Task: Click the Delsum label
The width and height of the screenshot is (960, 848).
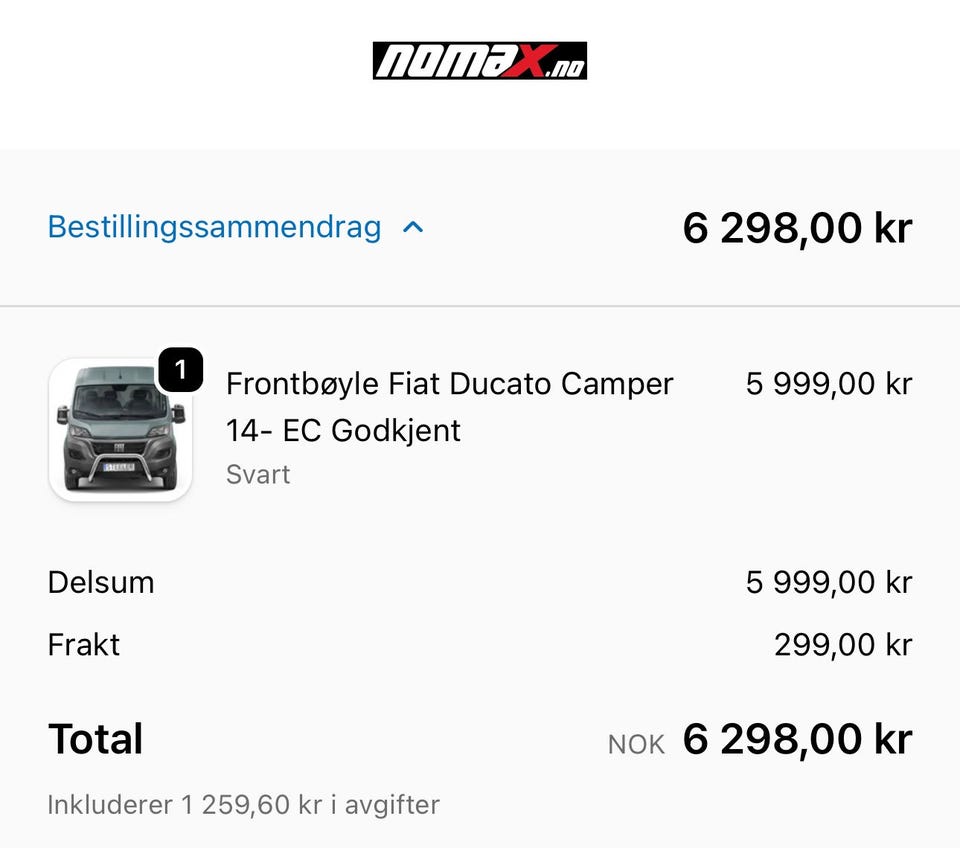Action: coord(101,582)
